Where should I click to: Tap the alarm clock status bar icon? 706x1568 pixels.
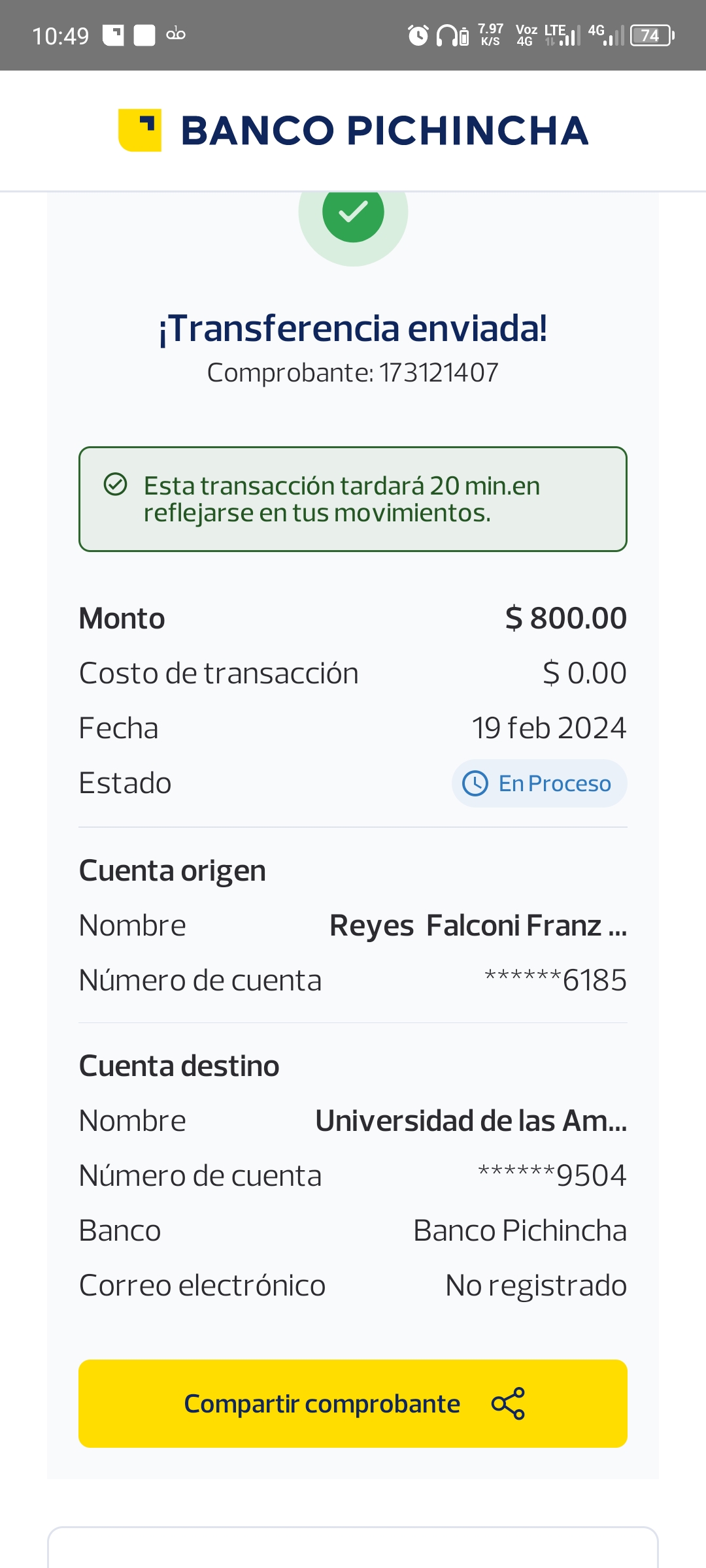point(418,35)
